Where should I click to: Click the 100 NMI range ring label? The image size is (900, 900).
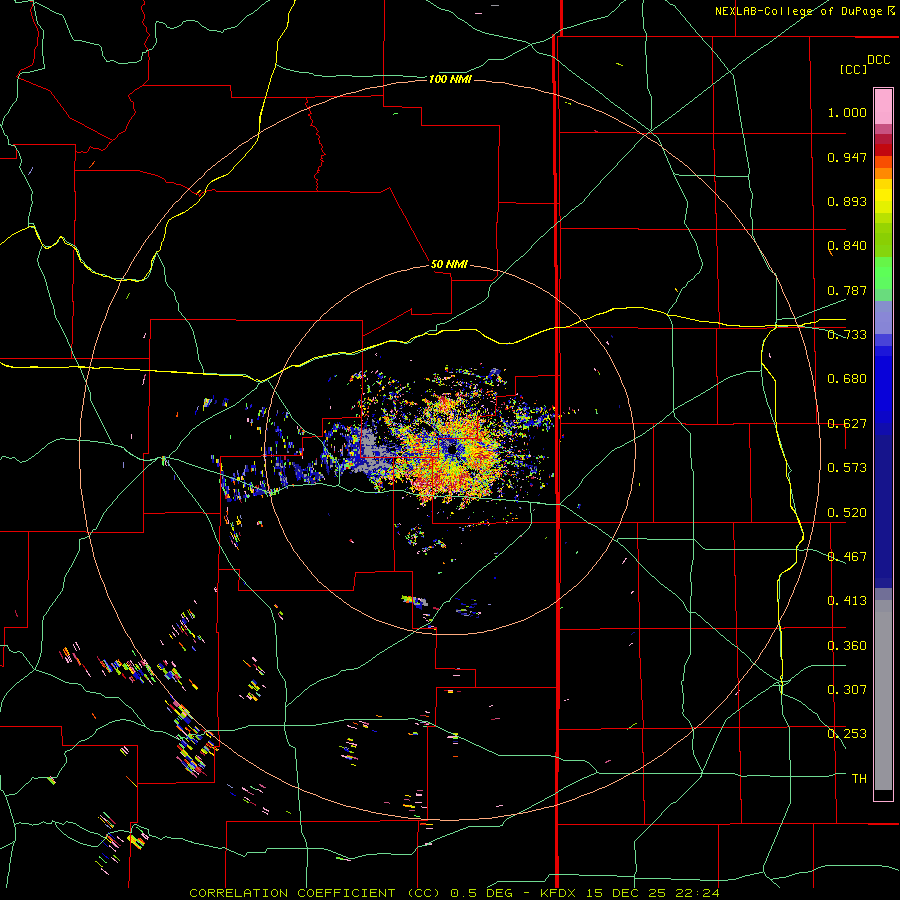tap(450, 79)
